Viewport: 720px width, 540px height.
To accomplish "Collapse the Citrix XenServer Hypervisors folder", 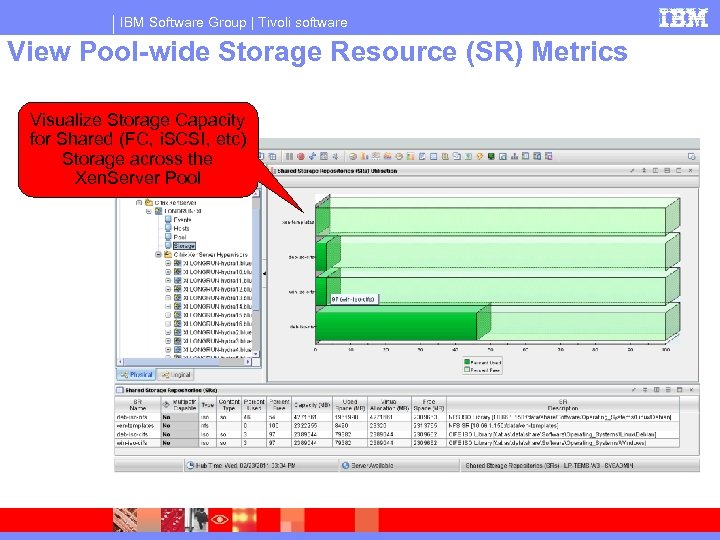I will (x=158, y=254).
